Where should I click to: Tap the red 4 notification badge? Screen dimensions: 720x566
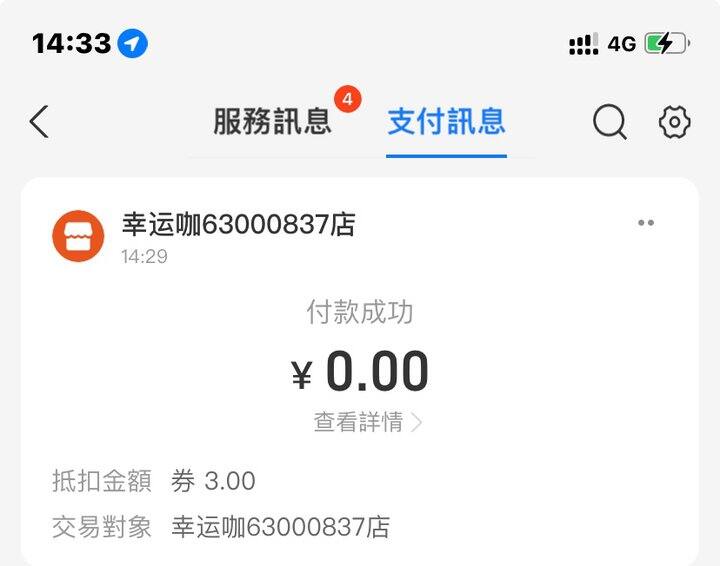(348, 99)
